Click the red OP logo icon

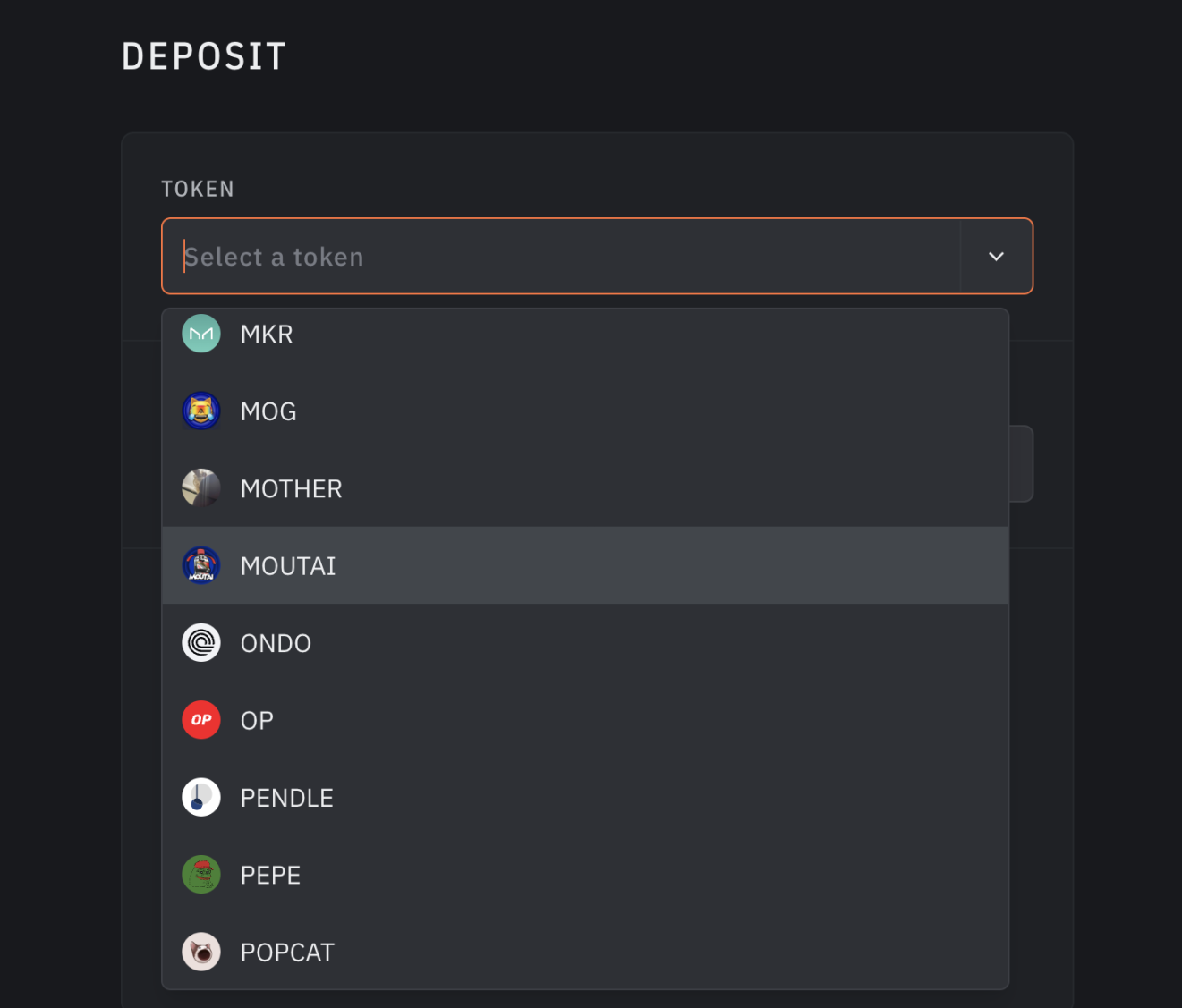pos(201,720)
